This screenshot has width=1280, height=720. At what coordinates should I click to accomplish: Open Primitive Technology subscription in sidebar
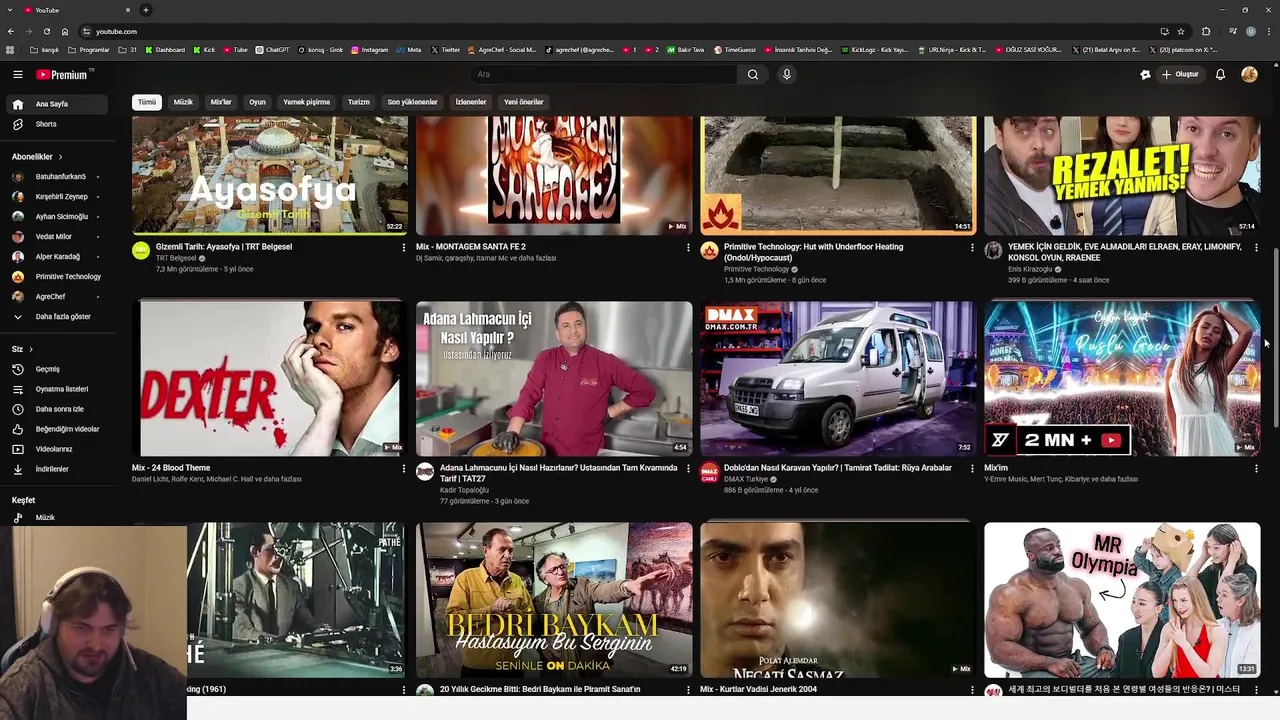click(x=57, y=277)
